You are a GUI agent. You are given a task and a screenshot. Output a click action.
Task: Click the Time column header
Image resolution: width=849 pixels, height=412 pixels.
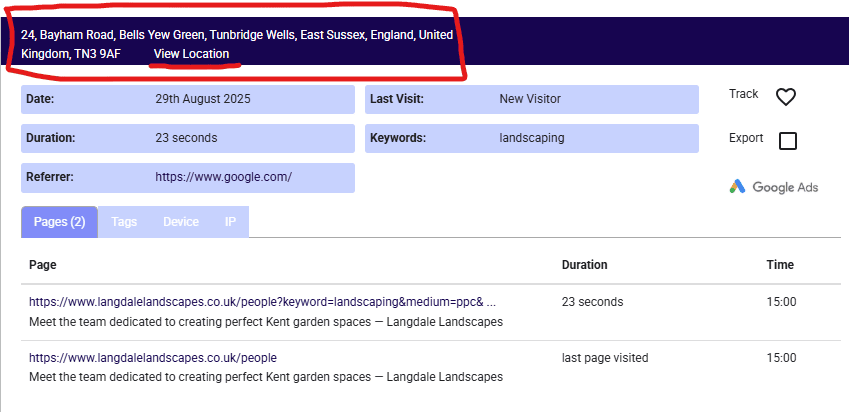pyautogui.click(x=780, y=265)
